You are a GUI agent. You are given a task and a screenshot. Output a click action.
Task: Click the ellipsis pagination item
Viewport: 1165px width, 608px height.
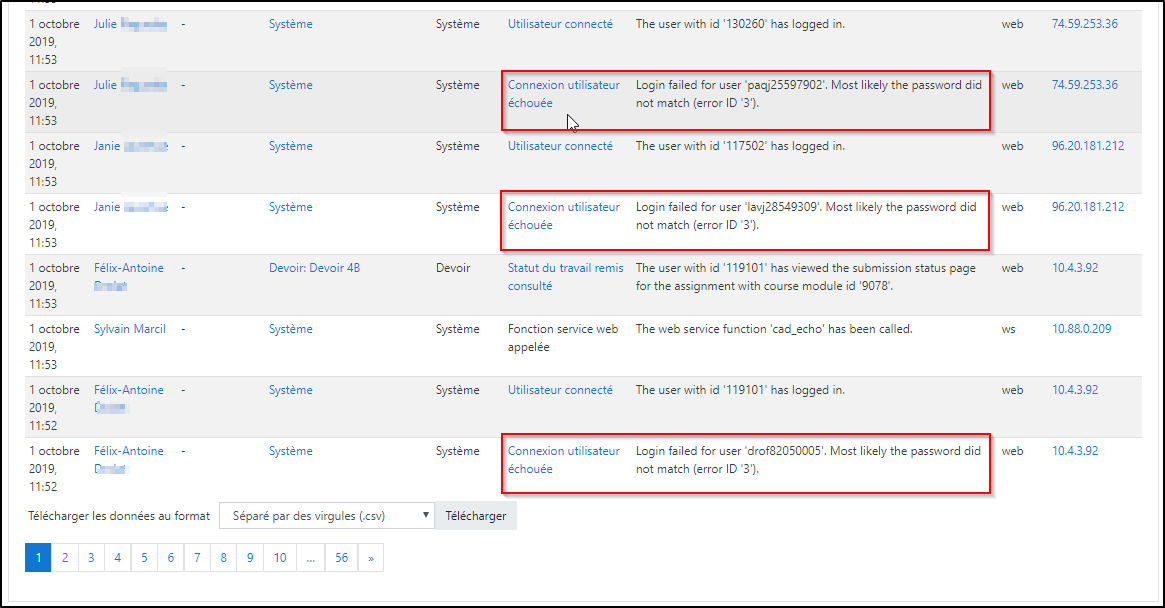(311, 558)
